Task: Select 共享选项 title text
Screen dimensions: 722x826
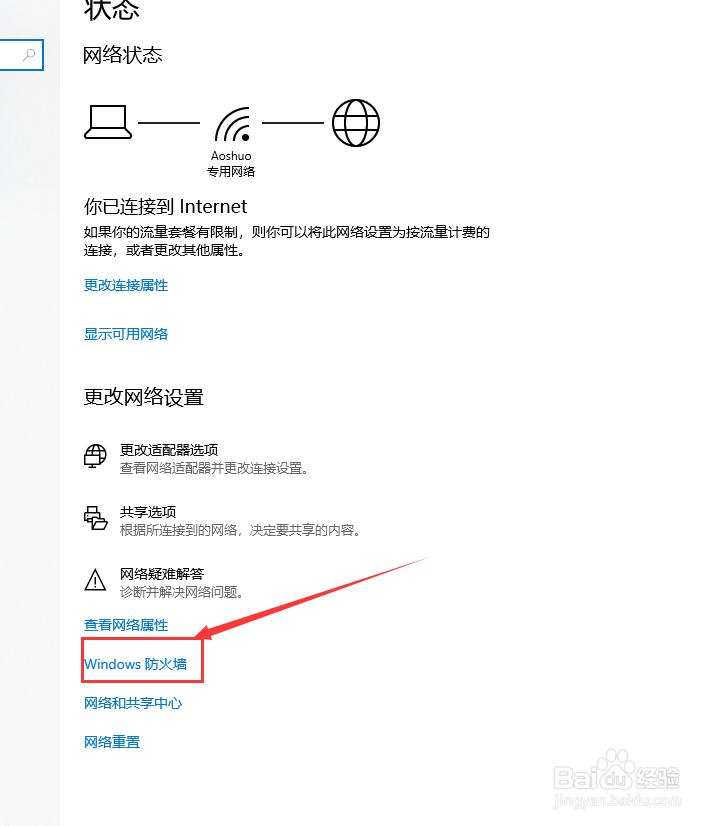Action: click(148, 512)
